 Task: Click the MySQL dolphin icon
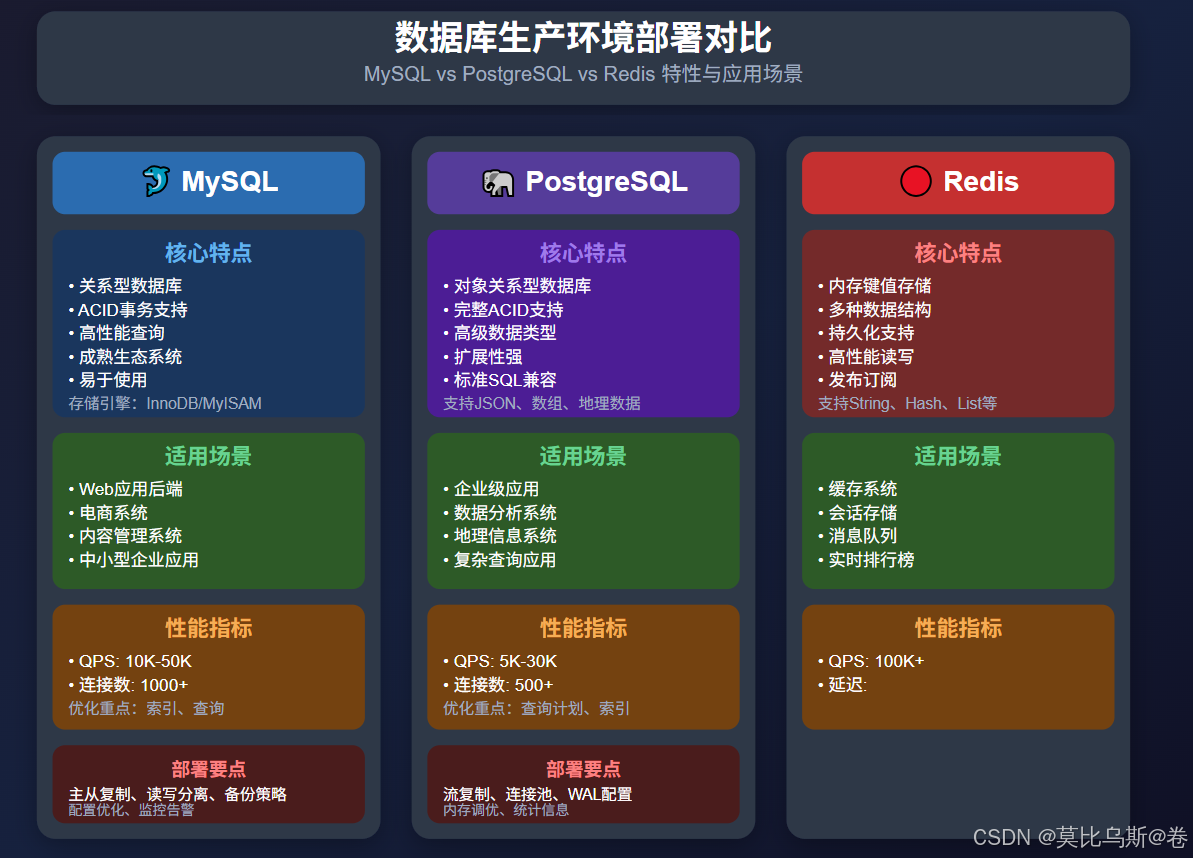pos(156,181)
